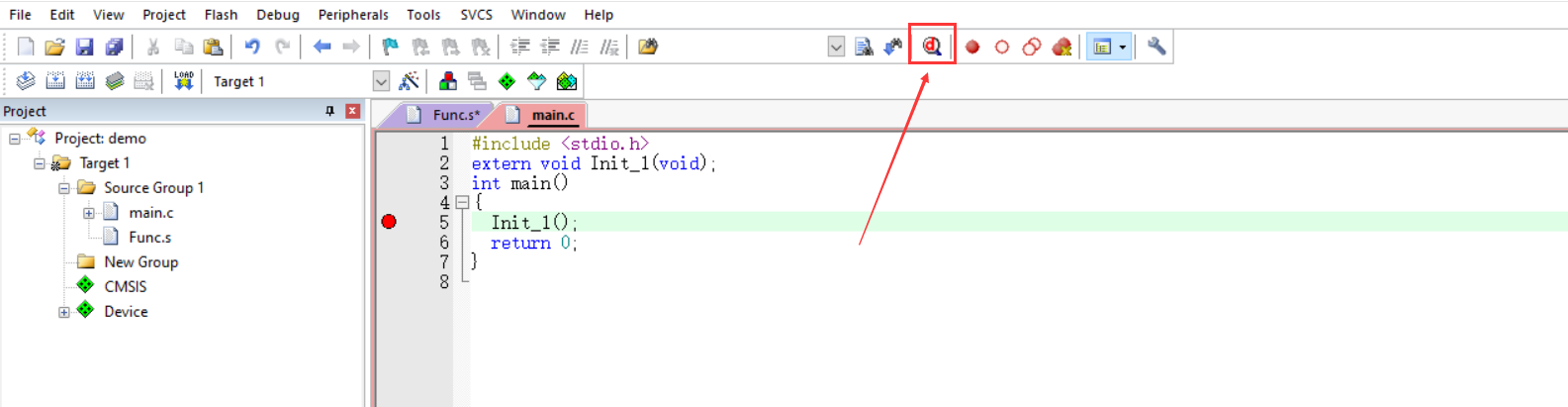Open Manage Project Items with the blocks icon
1568x407 pixels.
tap(448, 81)
